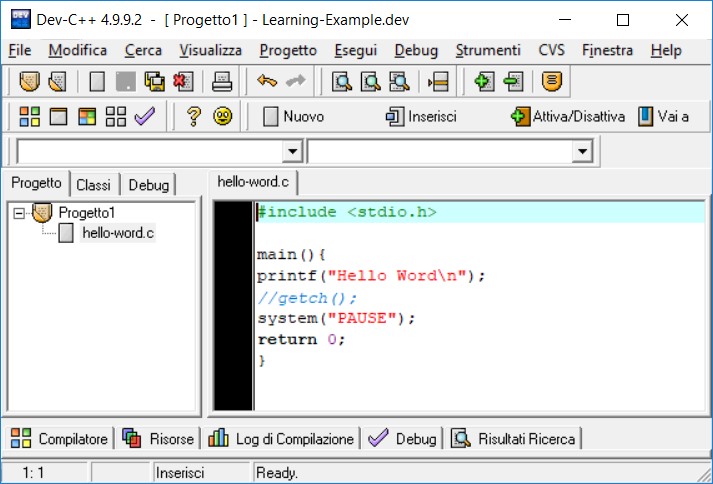Start debugging with purple checkmark toolbar icon

[x=145, y=116]
